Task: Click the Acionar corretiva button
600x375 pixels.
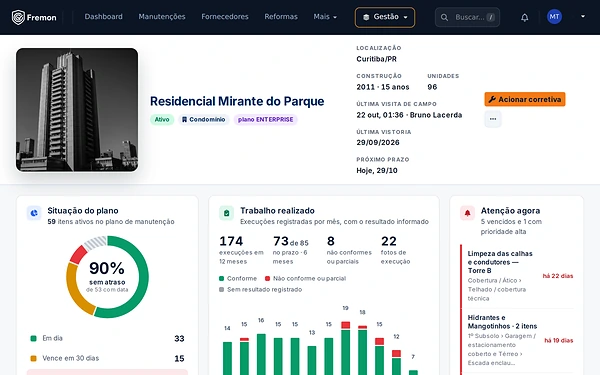Action: (525, 99)
